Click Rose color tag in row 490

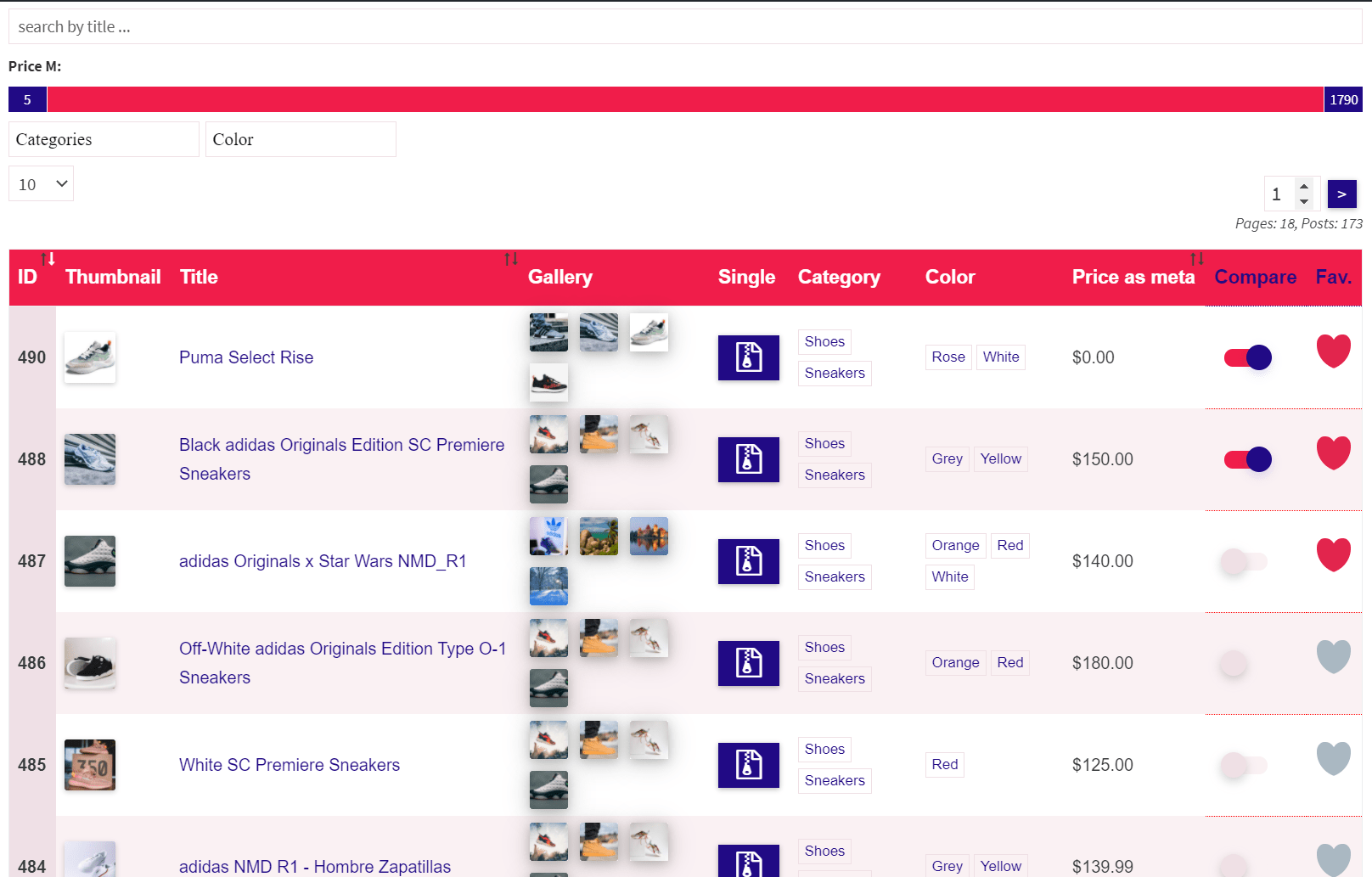(948, 357)
